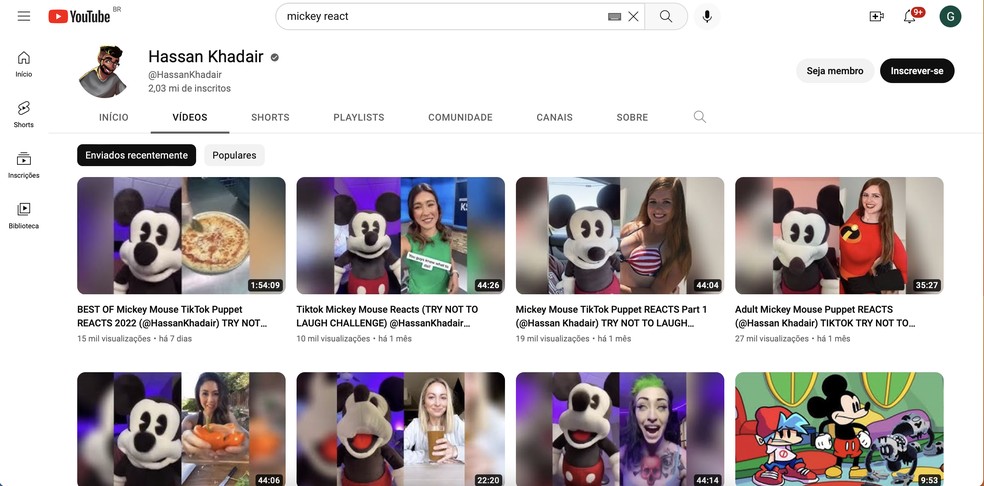Screen dimensions: 984x486
Task: Sort videos by Populares chip
Action: click(x=234, y=155)
